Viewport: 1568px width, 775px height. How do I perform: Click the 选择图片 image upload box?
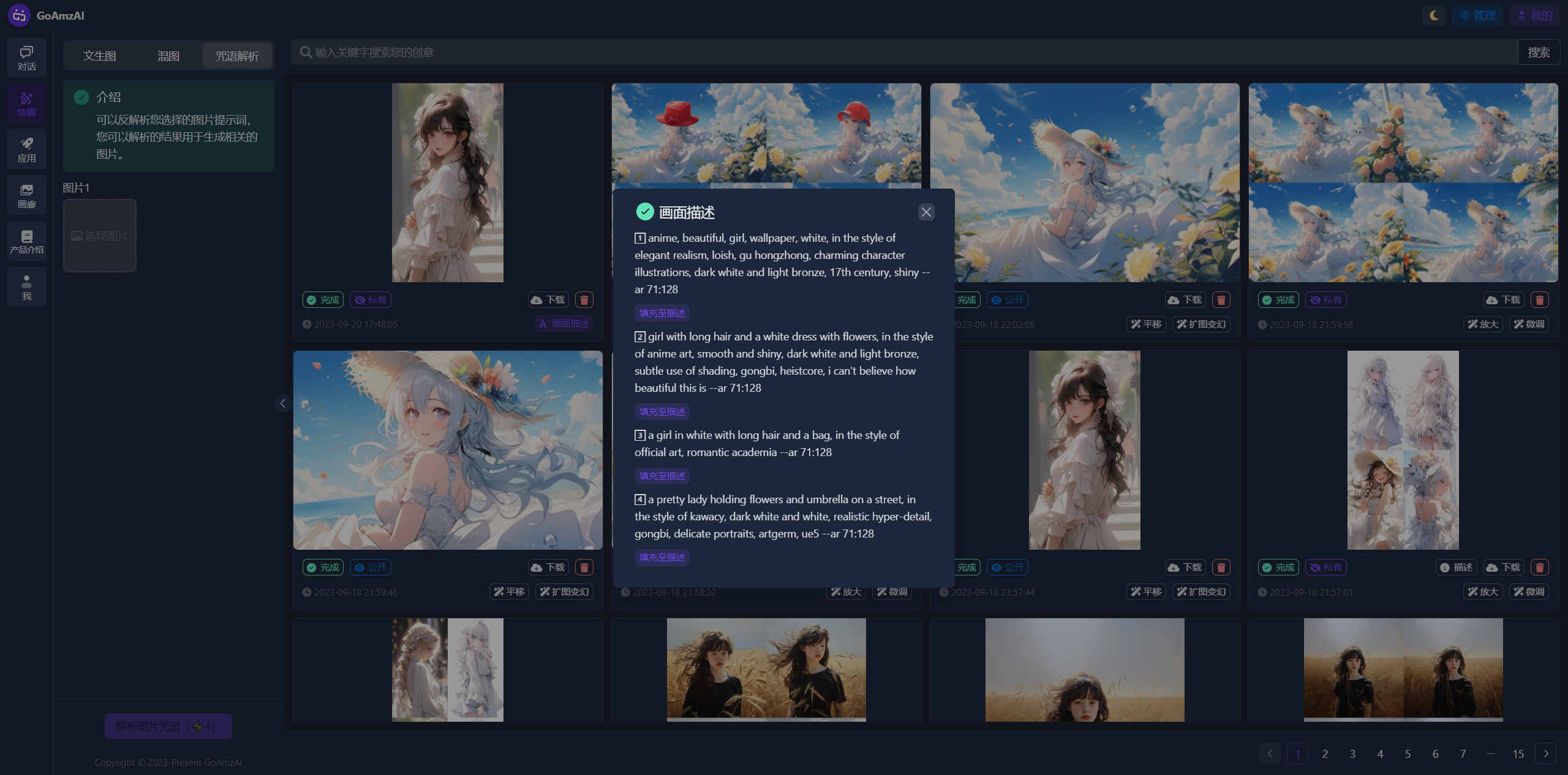coord(100,236)
